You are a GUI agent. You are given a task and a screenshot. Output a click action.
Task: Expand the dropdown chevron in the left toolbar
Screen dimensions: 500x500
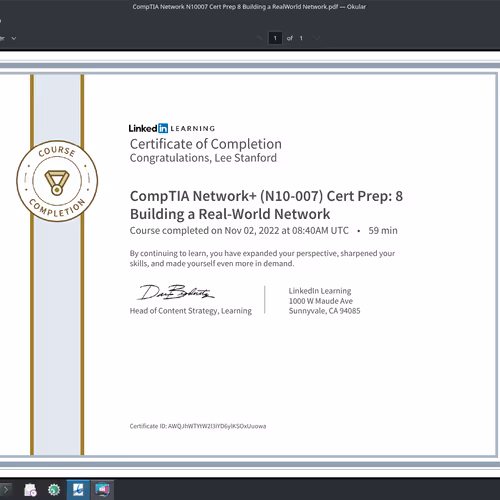14,38
